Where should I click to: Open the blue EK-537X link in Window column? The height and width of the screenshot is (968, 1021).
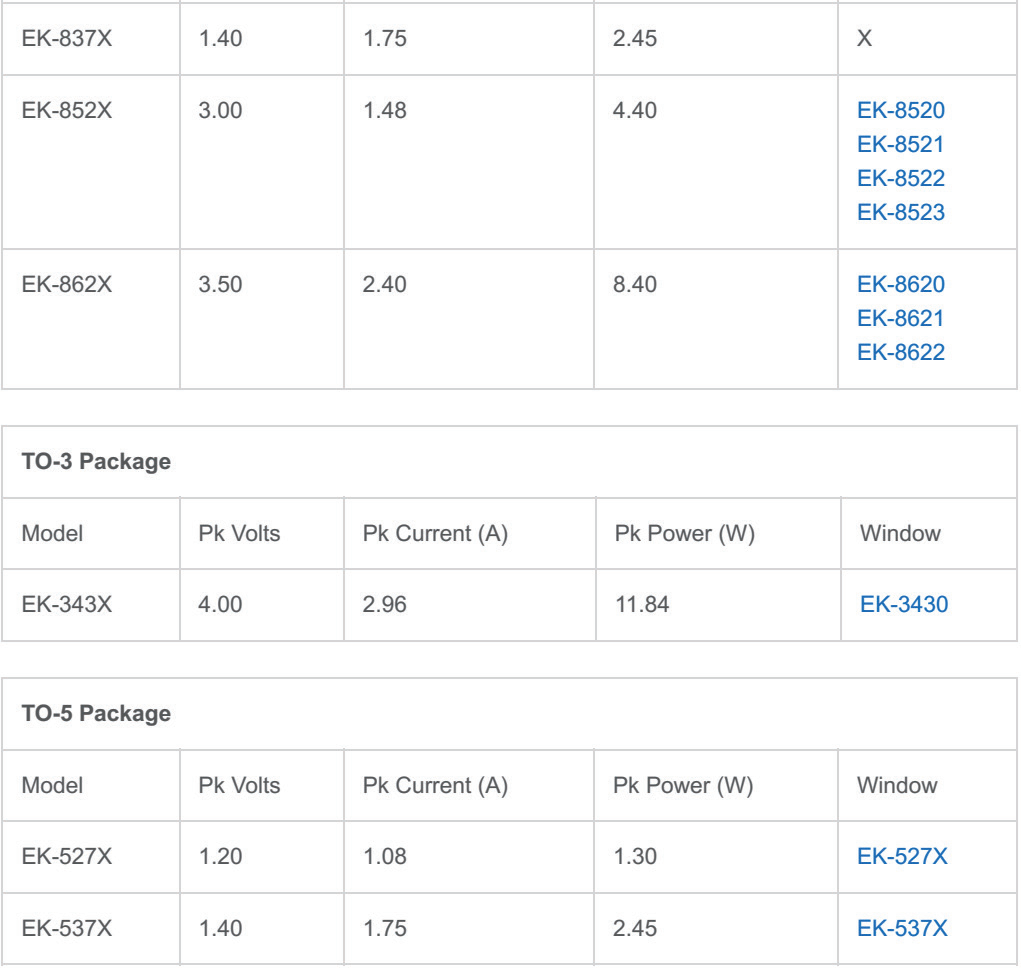pos(903,929)
